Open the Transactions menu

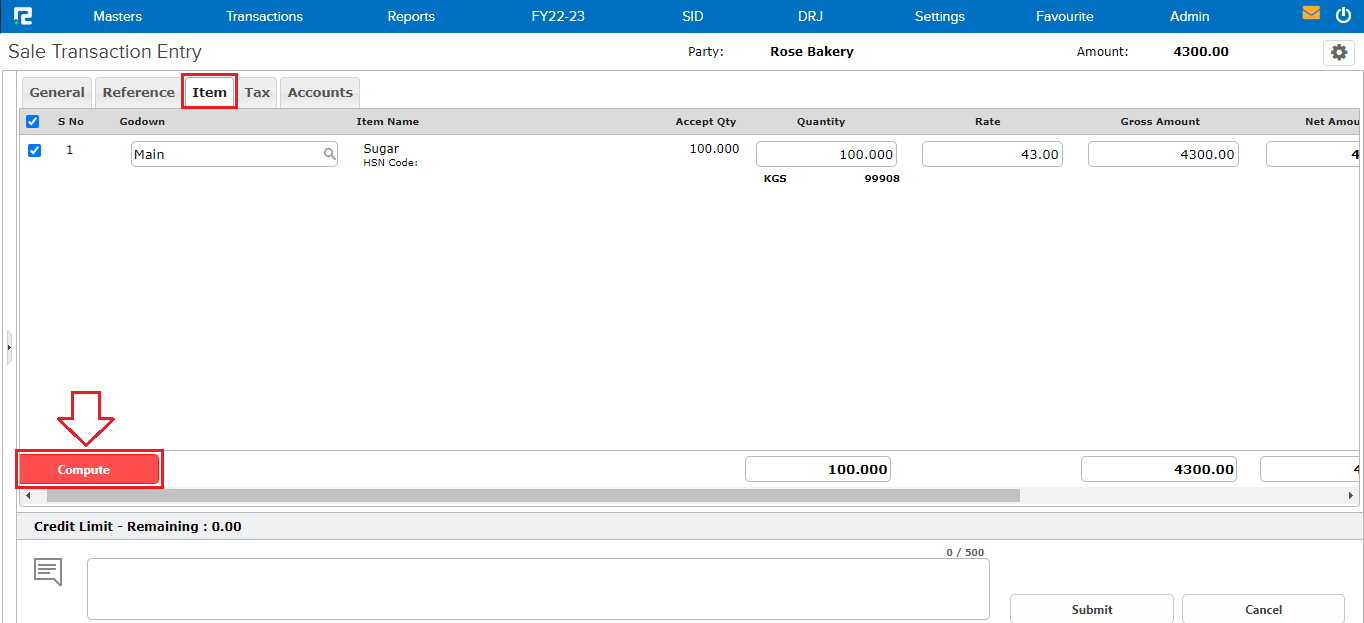click(x=264, y=16)
